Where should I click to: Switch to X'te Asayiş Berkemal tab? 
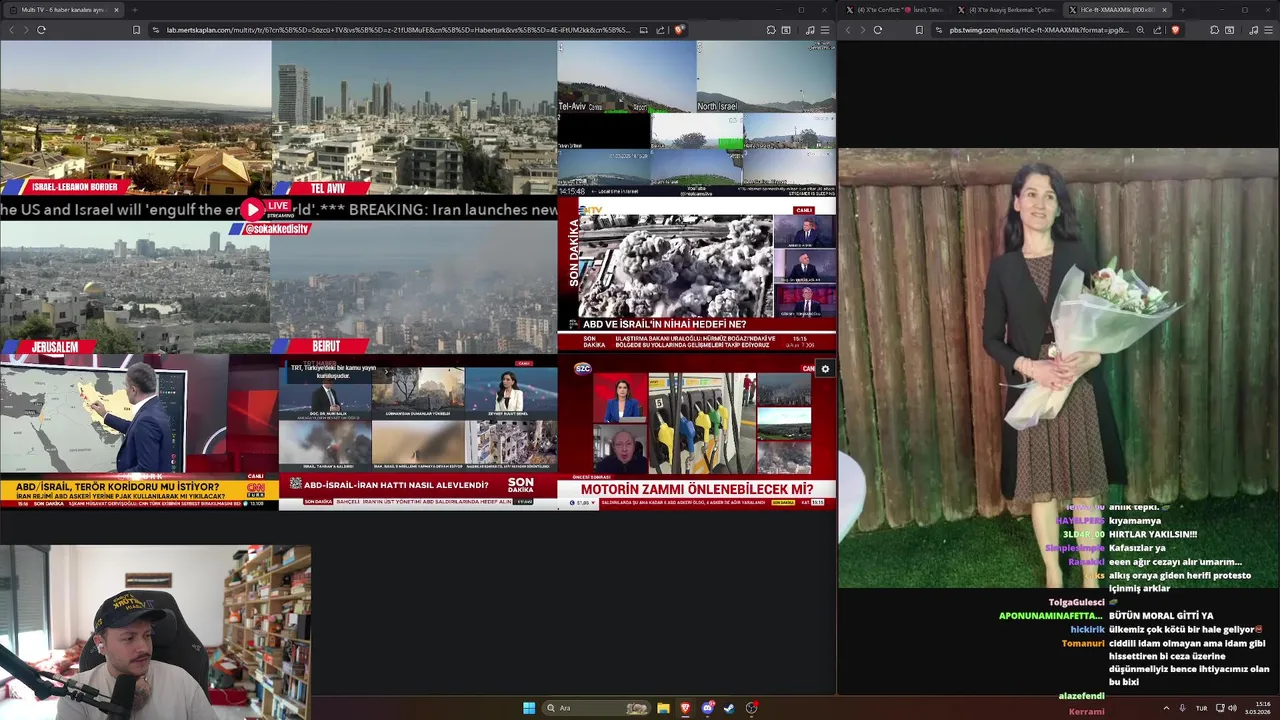point(1006,10)
